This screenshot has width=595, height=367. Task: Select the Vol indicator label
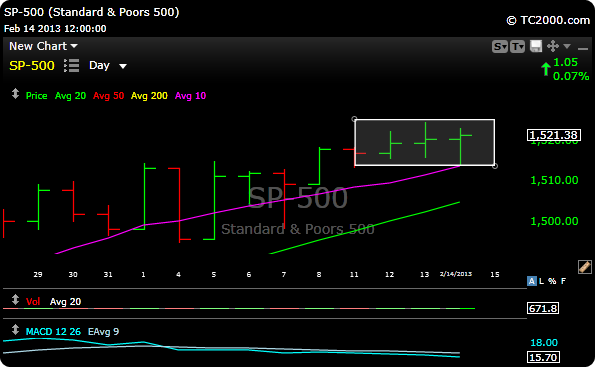(x=33, y=302)
